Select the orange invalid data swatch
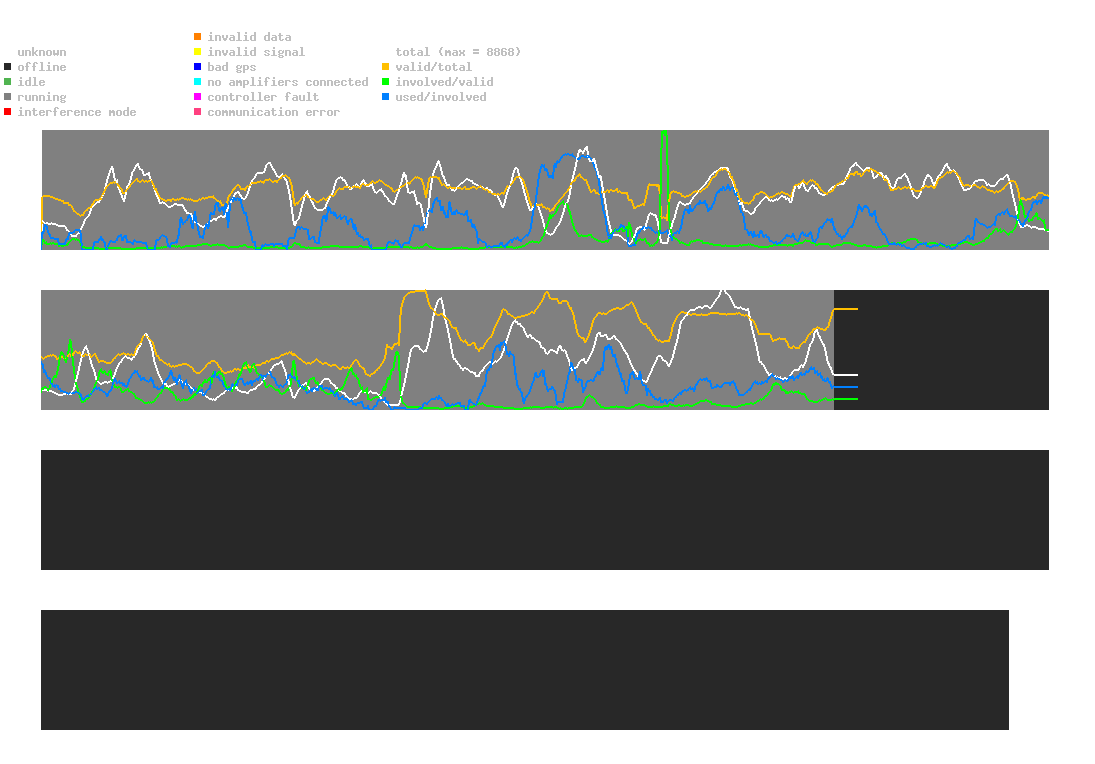 [x=198, y=37]
